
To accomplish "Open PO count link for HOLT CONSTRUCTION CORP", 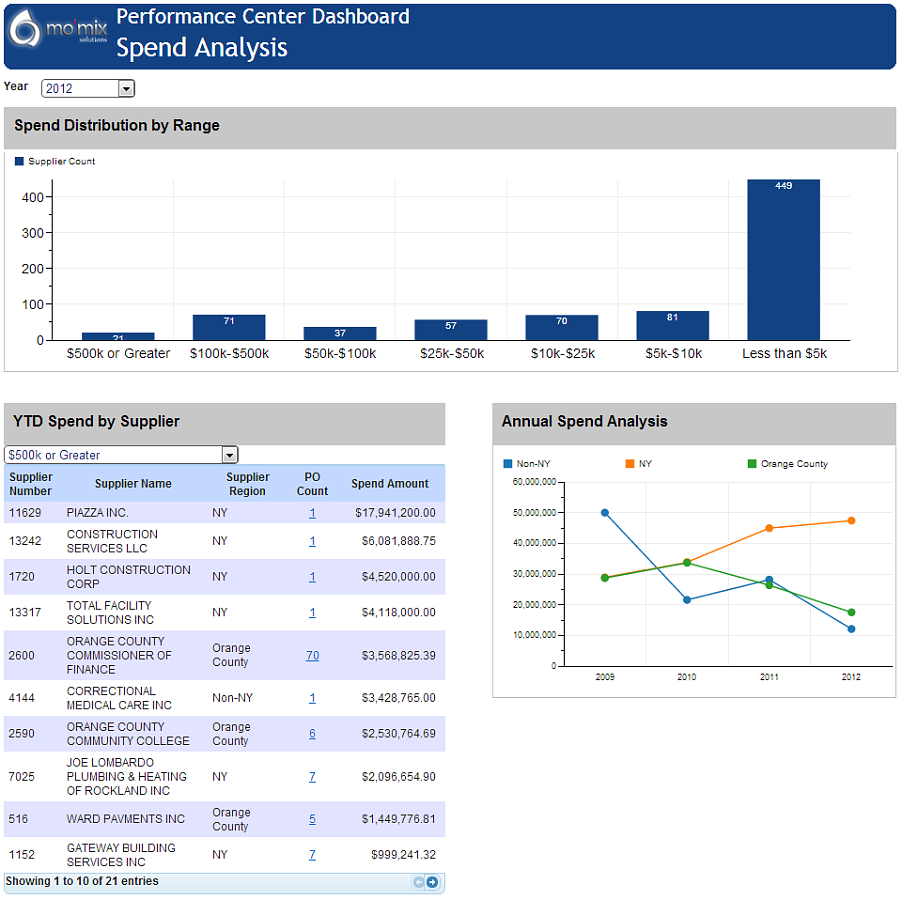I will coord(312,577).
